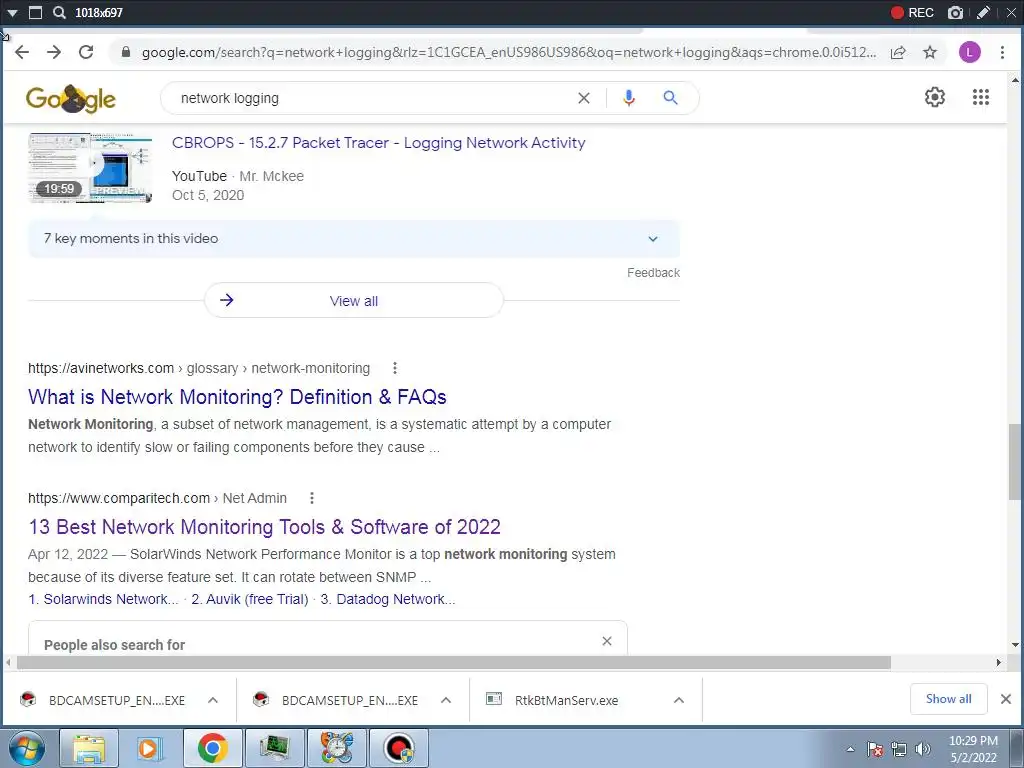Click the red REC button
The image size is (1024, 768).
(x=912, y=12)
